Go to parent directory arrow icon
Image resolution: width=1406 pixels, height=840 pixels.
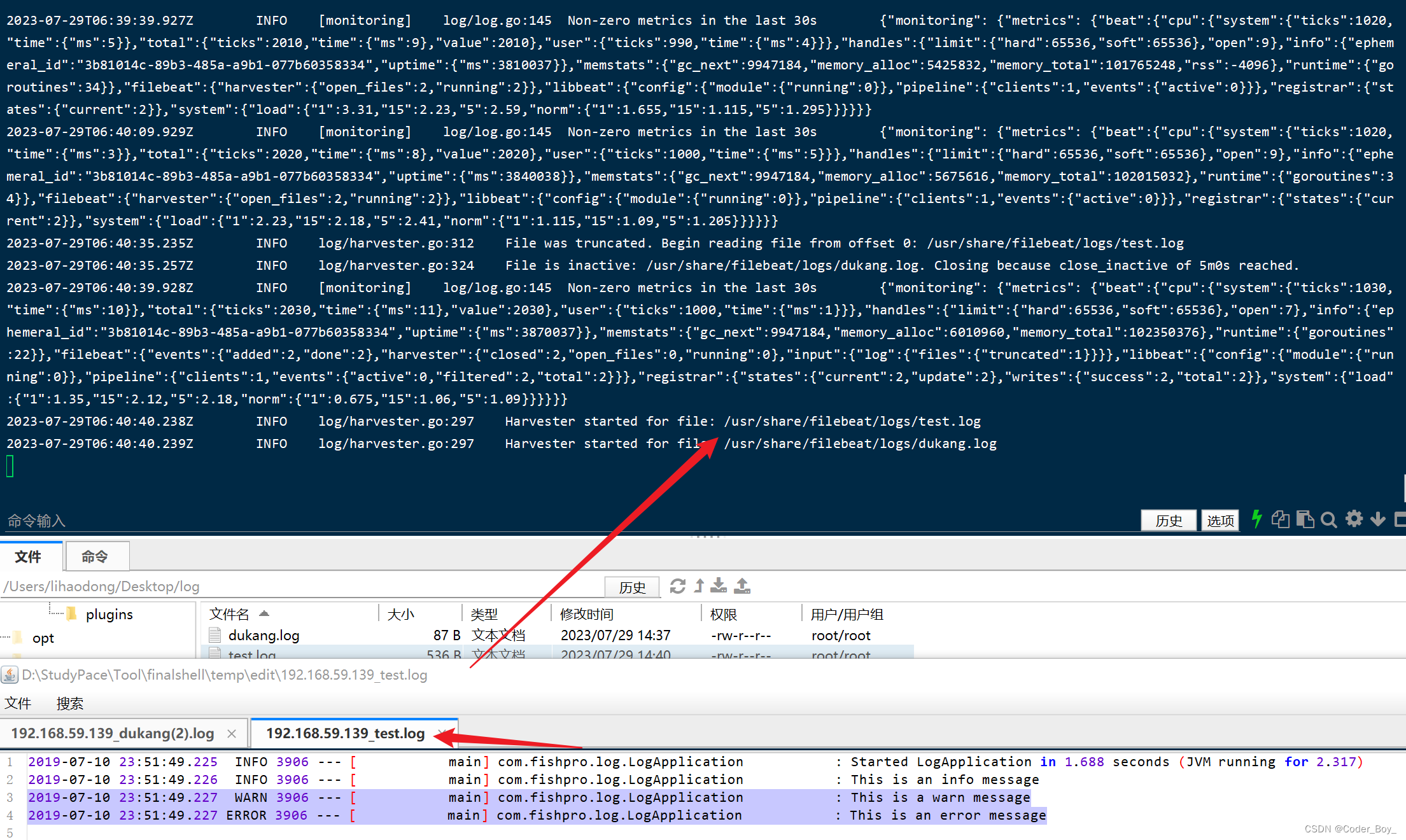699,586
